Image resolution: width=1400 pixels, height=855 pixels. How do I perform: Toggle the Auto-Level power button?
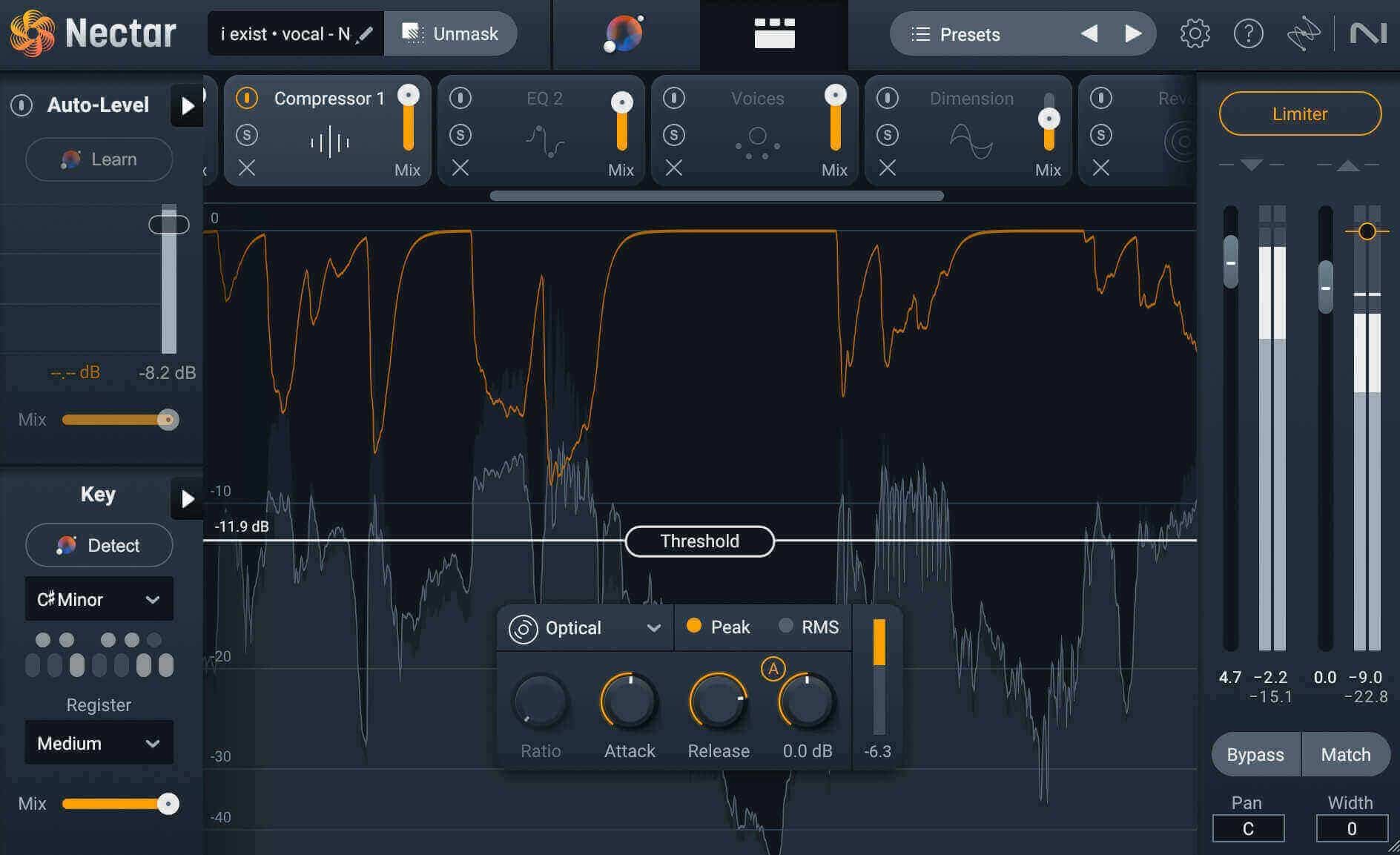[22, 105]
